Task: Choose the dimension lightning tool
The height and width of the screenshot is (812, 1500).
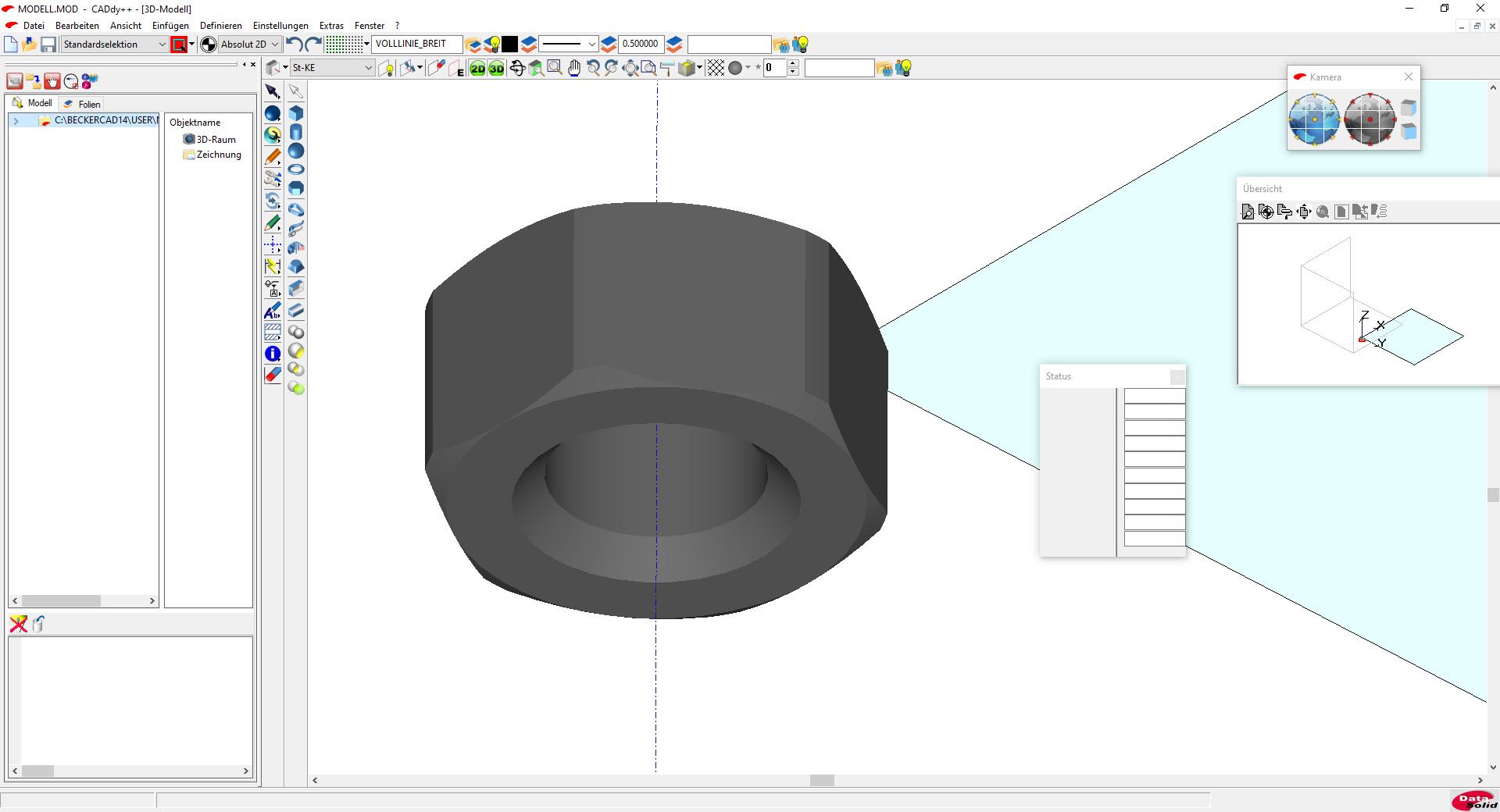Action: (273, 266)
